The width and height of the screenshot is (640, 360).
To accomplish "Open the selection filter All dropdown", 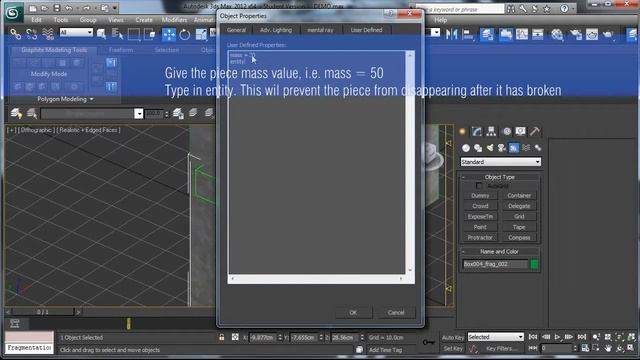I will (x=76, y=32).
